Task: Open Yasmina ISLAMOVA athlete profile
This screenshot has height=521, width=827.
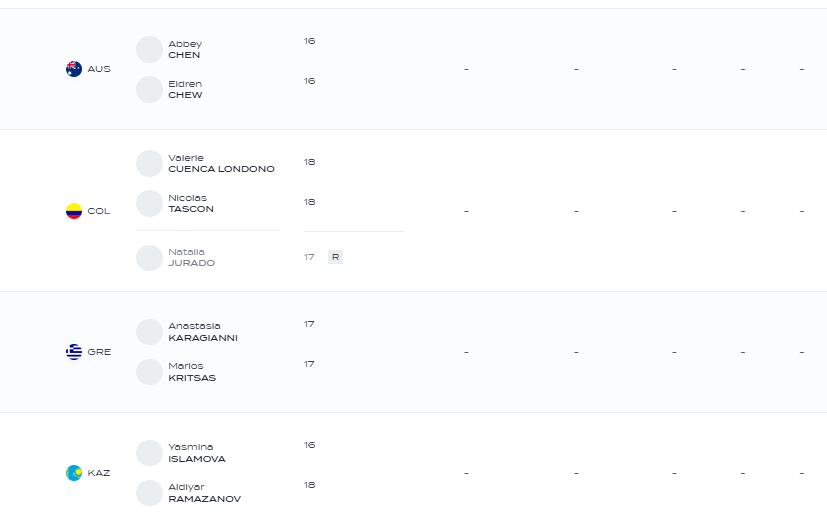Action: 197,453
